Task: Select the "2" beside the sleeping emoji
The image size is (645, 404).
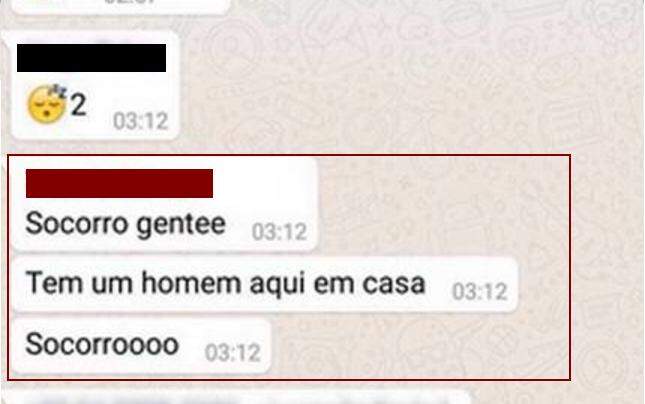Action: (79, 105)
